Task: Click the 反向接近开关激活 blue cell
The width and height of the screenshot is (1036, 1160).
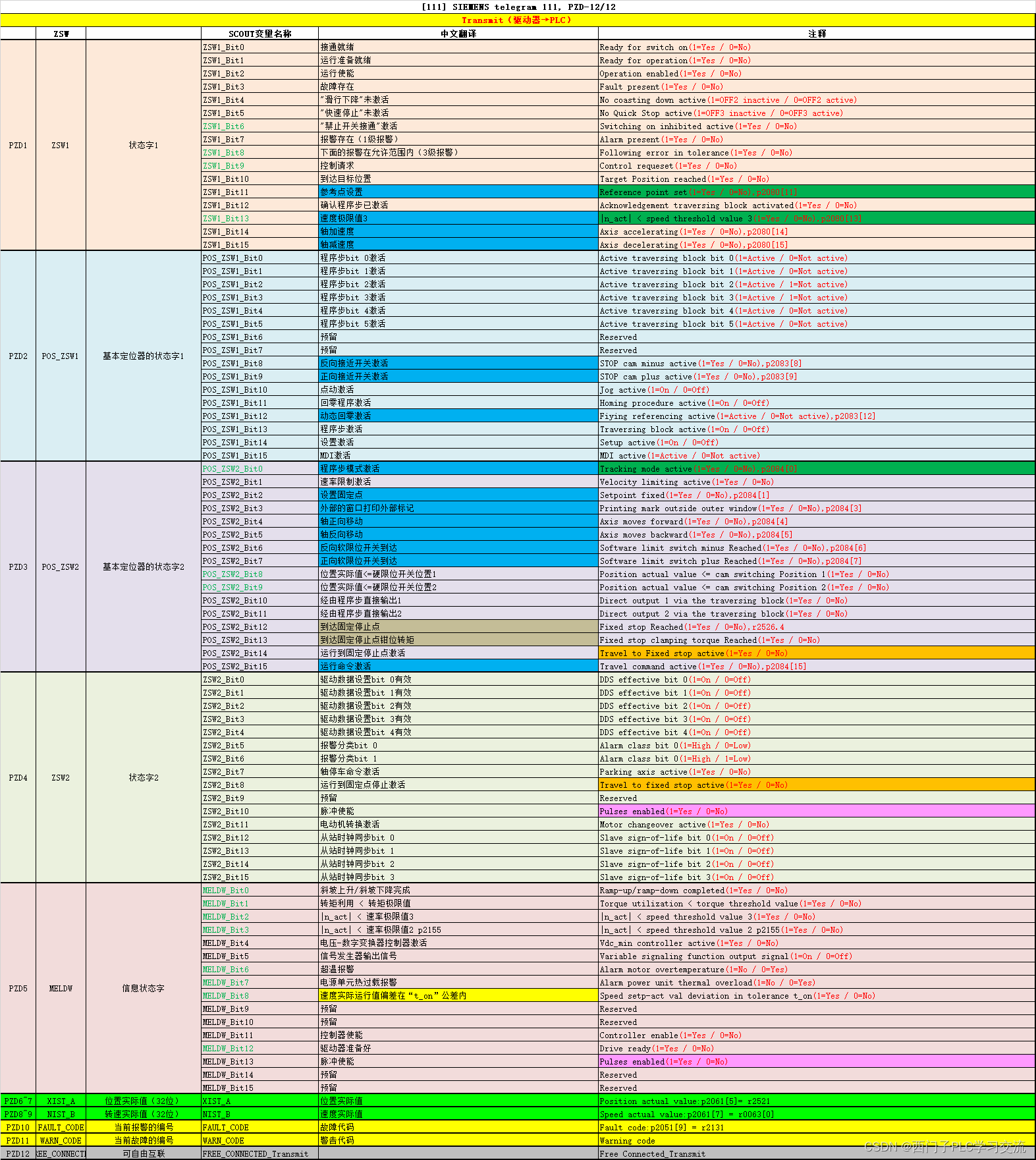Action: pyautogui.click(x=458, y=363)
